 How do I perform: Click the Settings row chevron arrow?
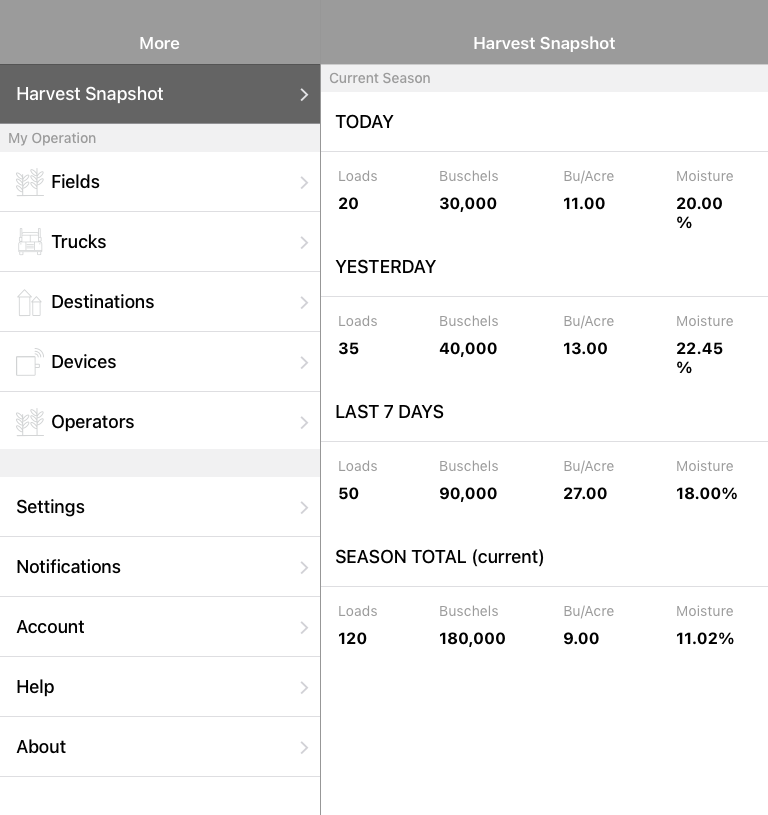(x=304, y=507)
